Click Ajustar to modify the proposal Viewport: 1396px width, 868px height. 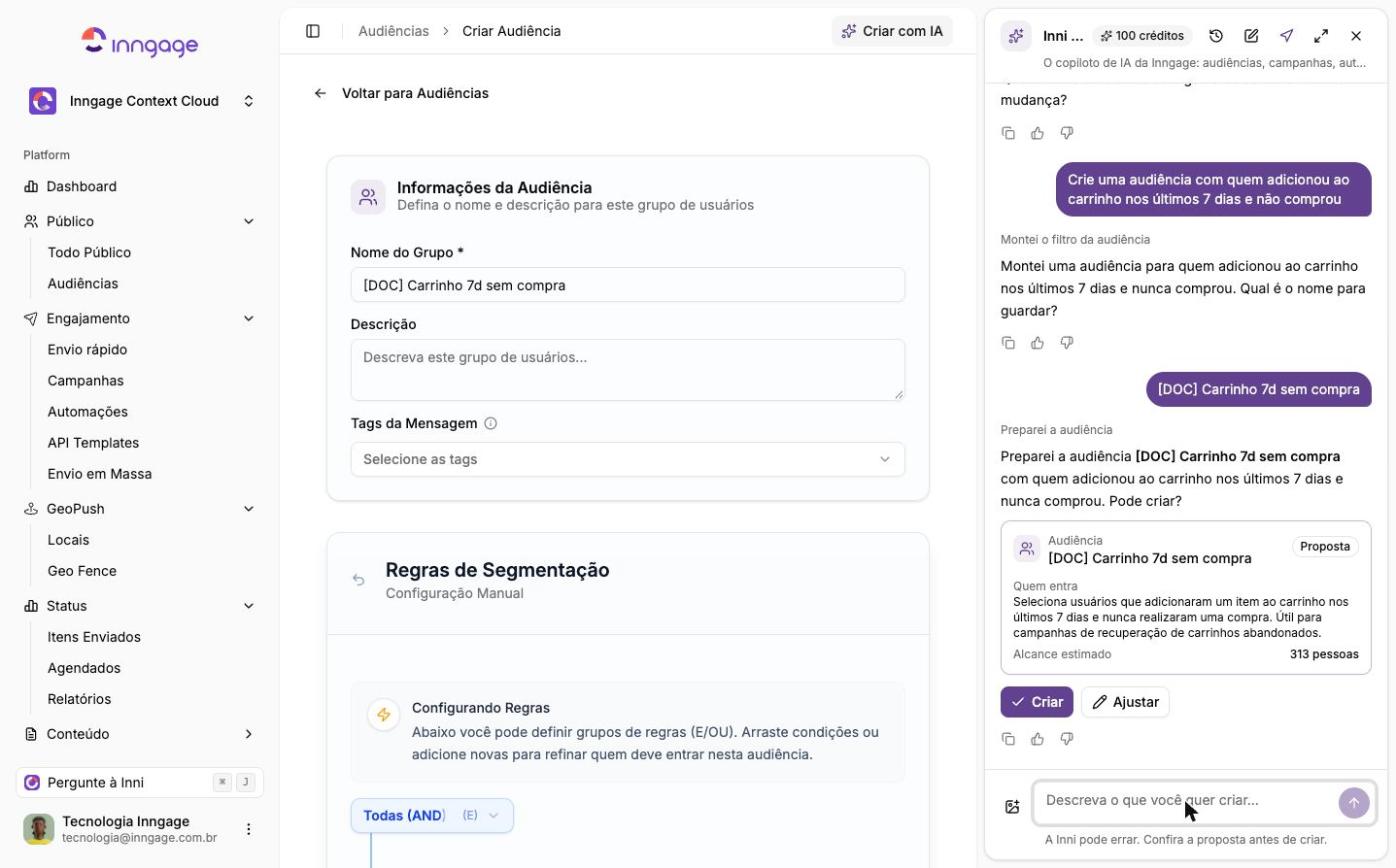click(x=1125, y=702)
